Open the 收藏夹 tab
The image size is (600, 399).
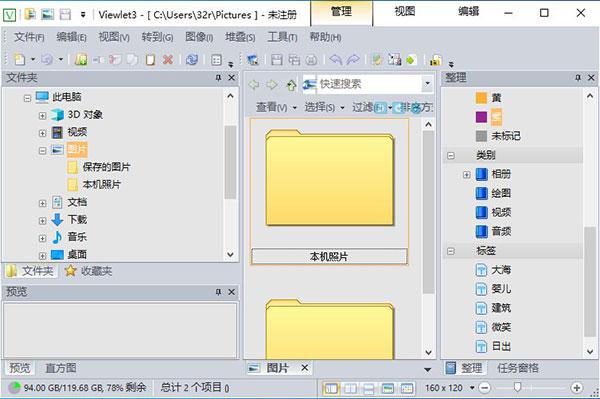pos(89,271)
